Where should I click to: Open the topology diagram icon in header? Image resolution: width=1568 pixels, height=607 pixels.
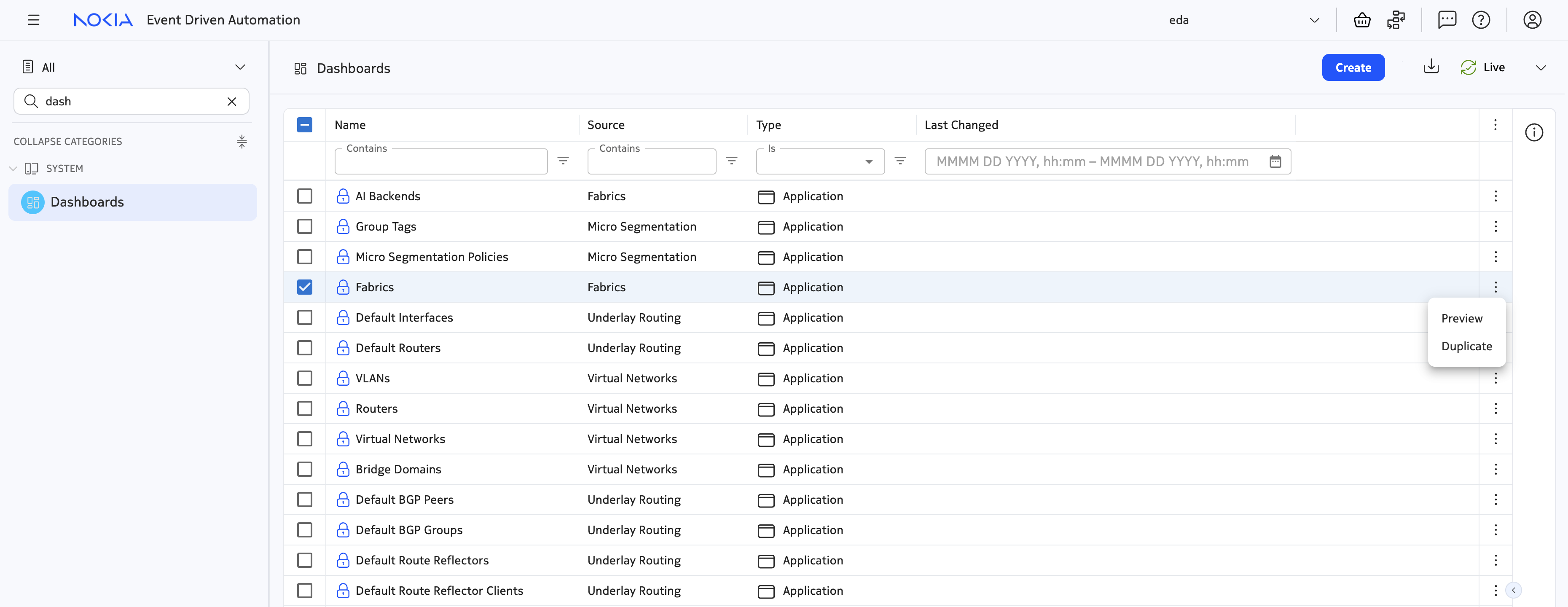1396,20
